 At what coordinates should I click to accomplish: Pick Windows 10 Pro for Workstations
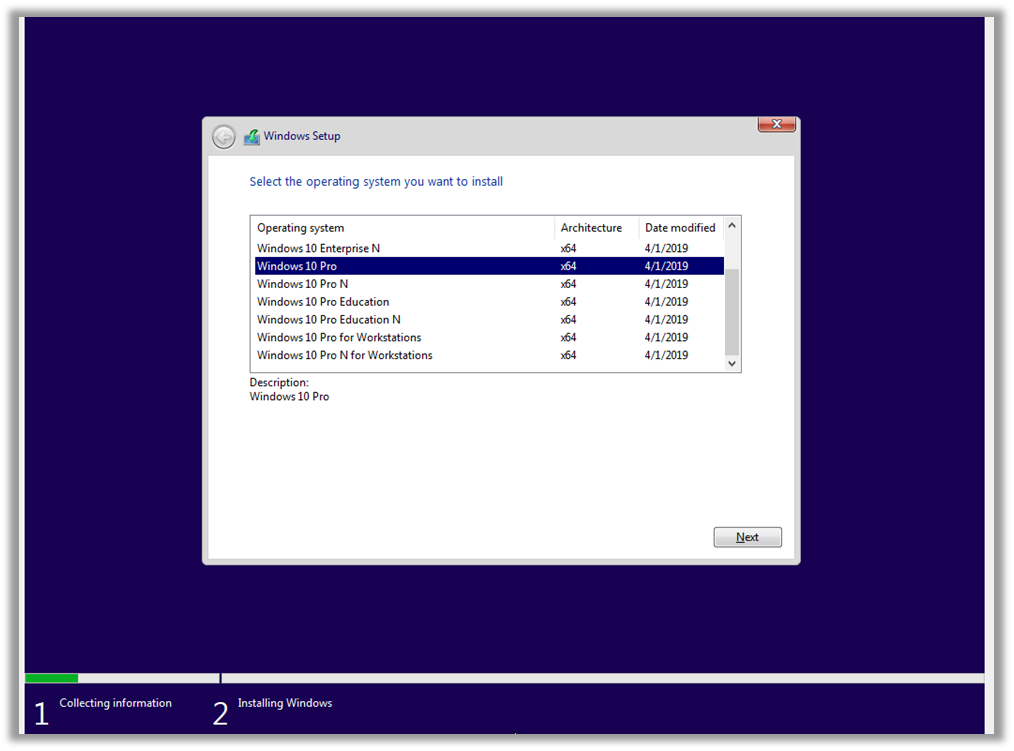pos(489,337)
